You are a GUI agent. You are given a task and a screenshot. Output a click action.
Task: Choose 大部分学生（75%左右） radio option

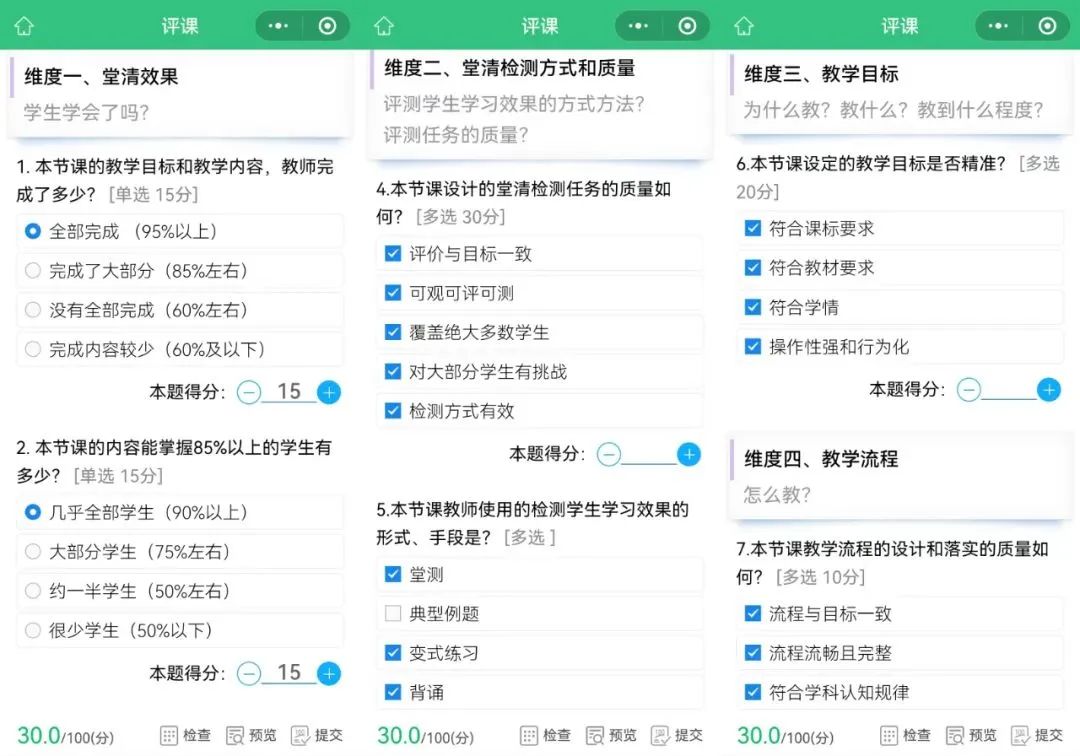tap(180, 552)
